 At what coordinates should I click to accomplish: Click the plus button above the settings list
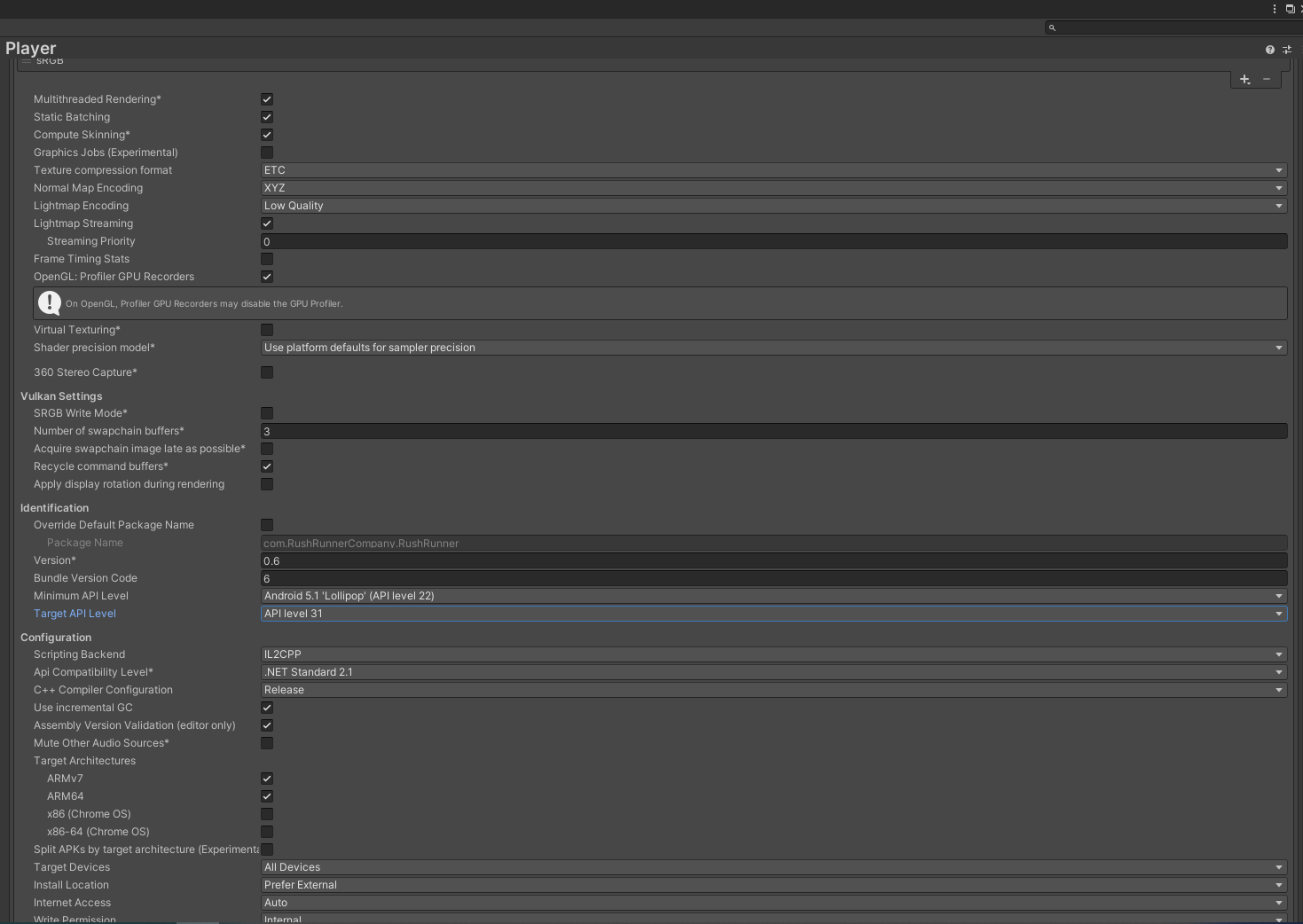pyautogui.click(x=1244, y=79)
